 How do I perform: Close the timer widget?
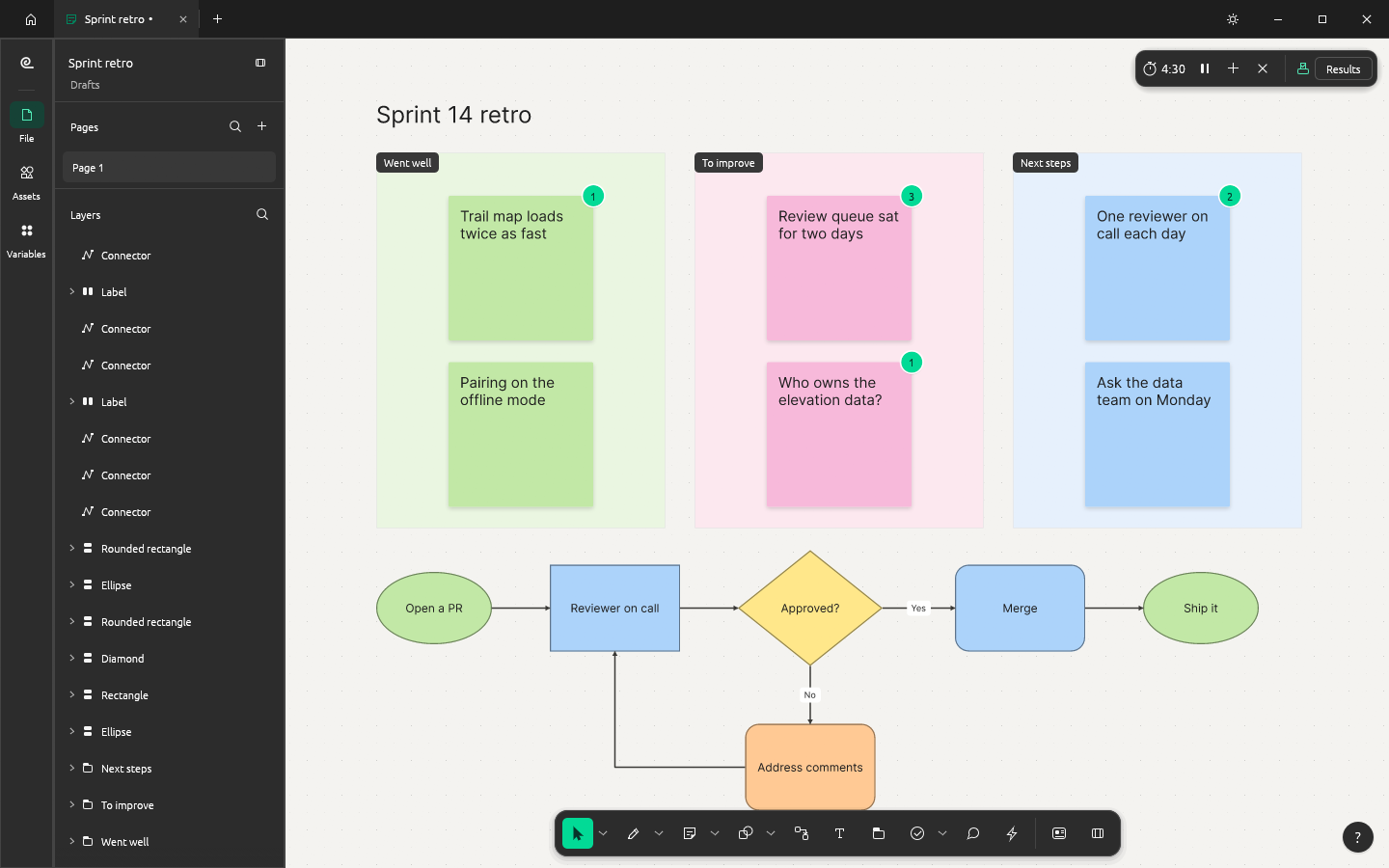(x=1262, y=68)
